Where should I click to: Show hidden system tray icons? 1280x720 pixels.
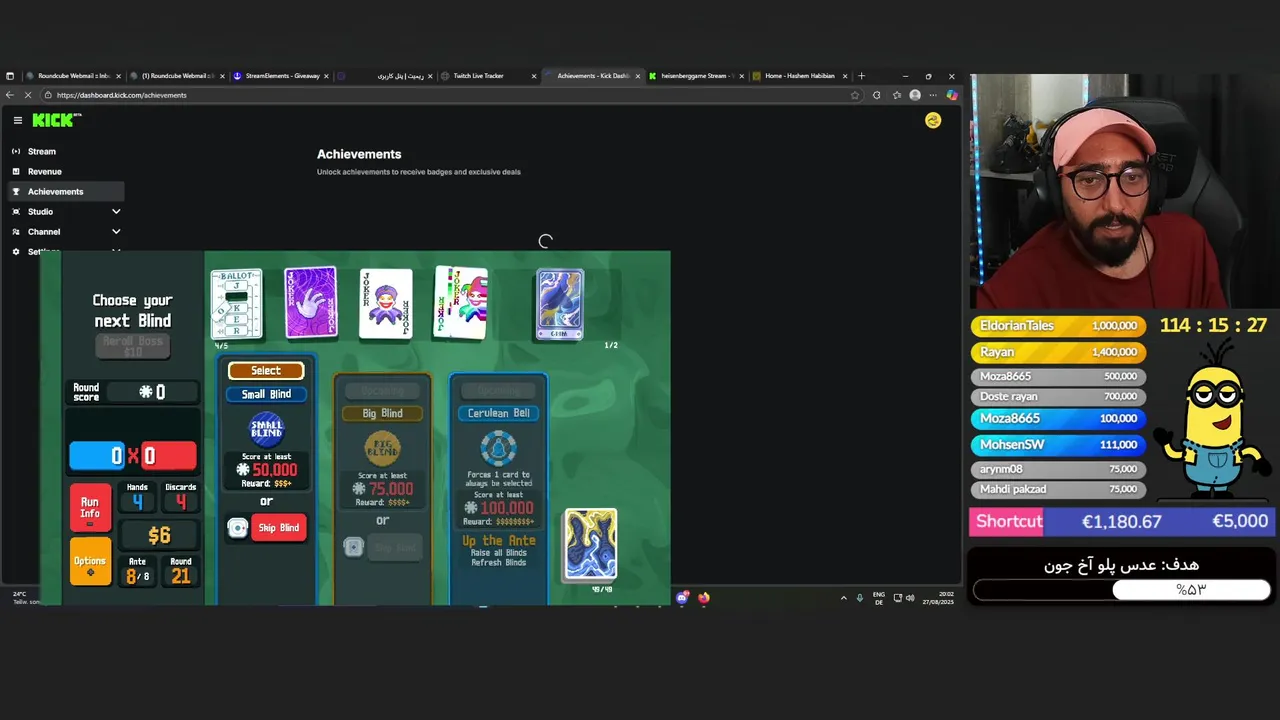point(843,598)
